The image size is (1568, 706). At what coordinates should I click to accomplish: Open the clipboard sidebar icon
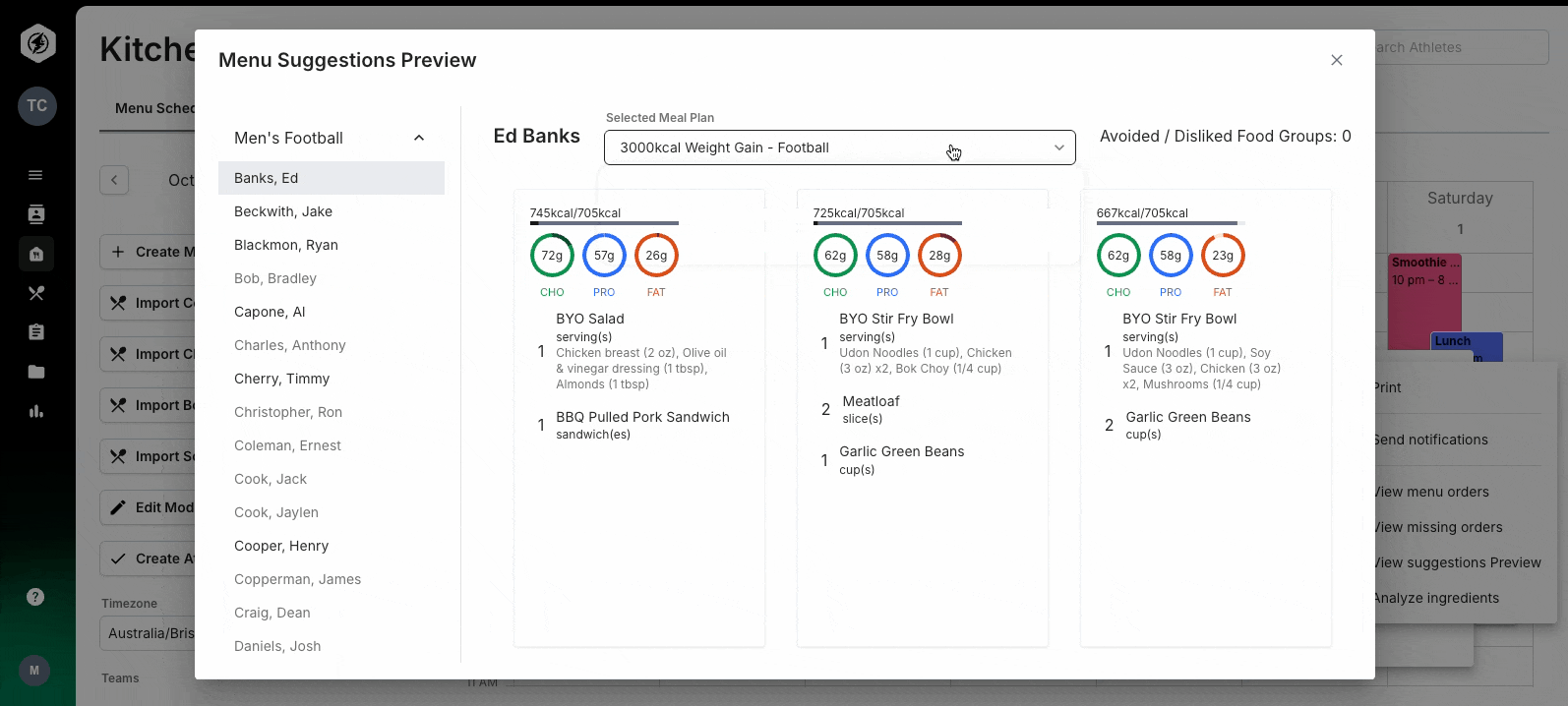[36, 332]
